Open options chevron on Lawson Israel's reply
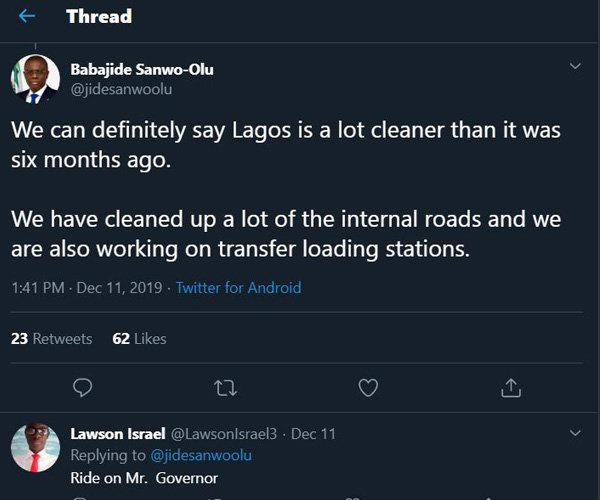The image size is (600, 500). pyautogui.click(x=575, y=433)
